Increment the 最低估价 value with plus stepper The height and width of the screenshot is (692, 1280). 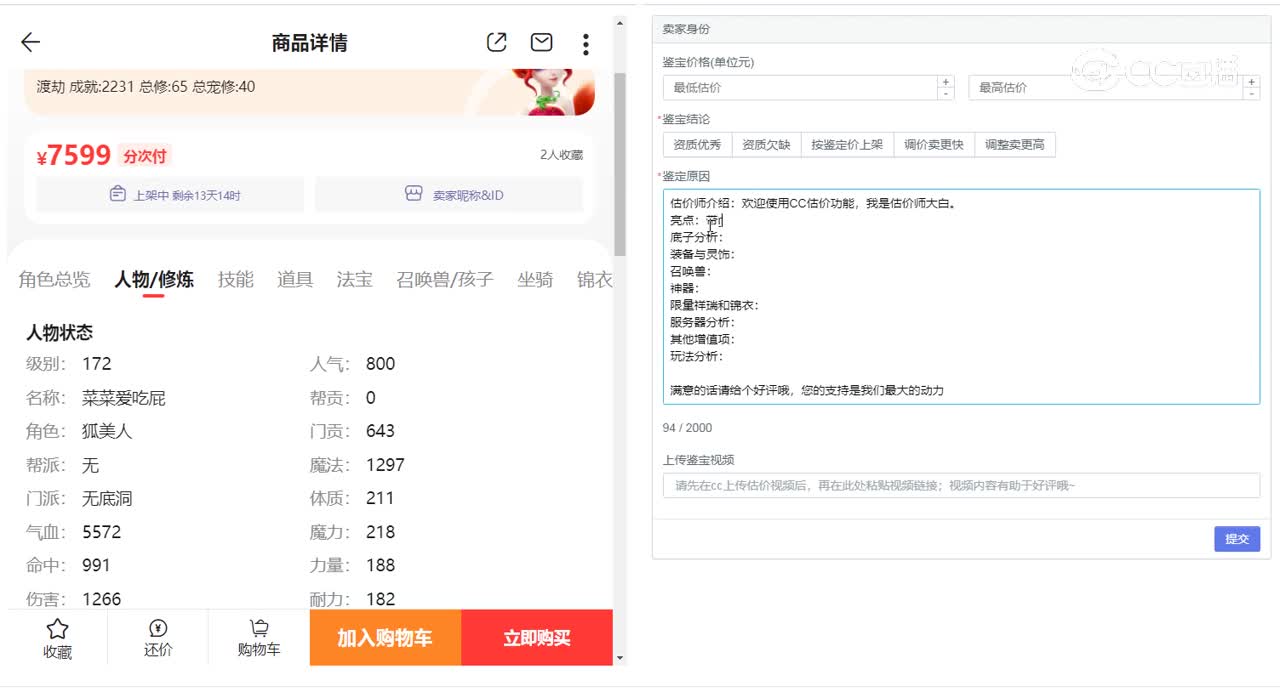(944, 82)
